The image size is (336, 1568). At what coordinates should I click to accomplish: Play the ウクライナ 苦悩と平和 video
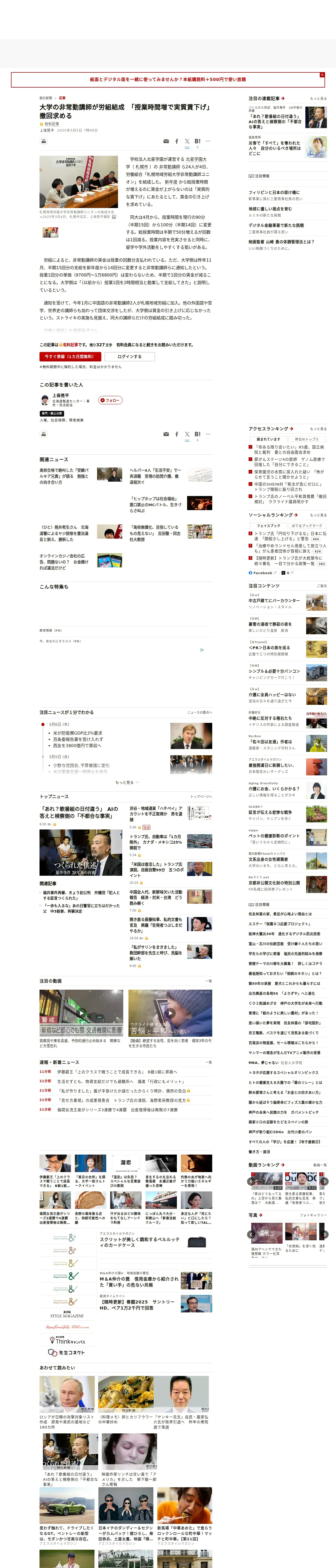[x=170, y=1013]
